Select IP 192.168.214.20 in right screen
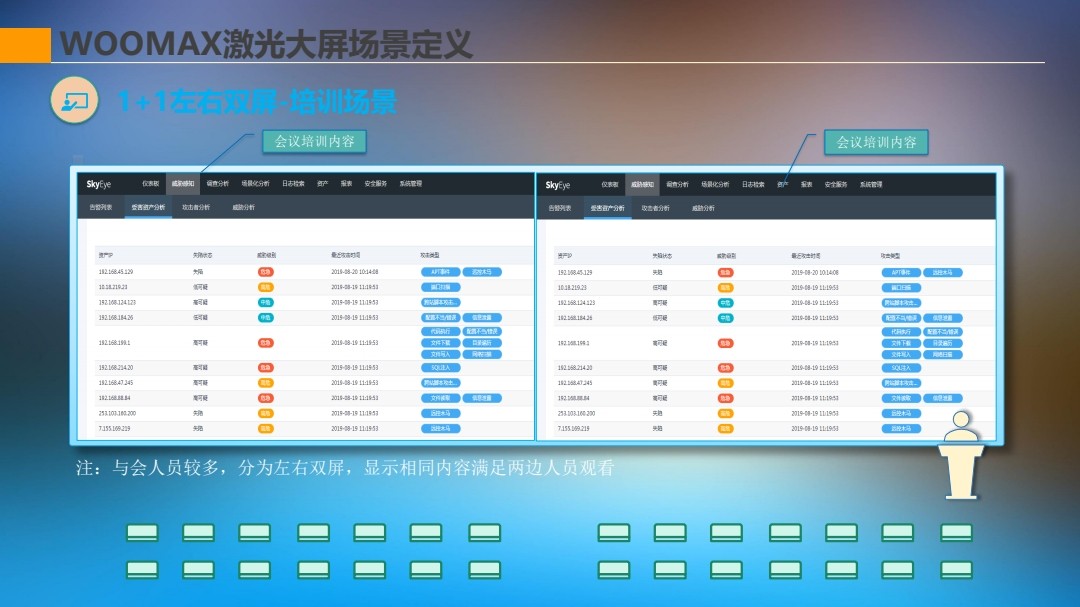1080x607 pixels. tap(575, 368)
